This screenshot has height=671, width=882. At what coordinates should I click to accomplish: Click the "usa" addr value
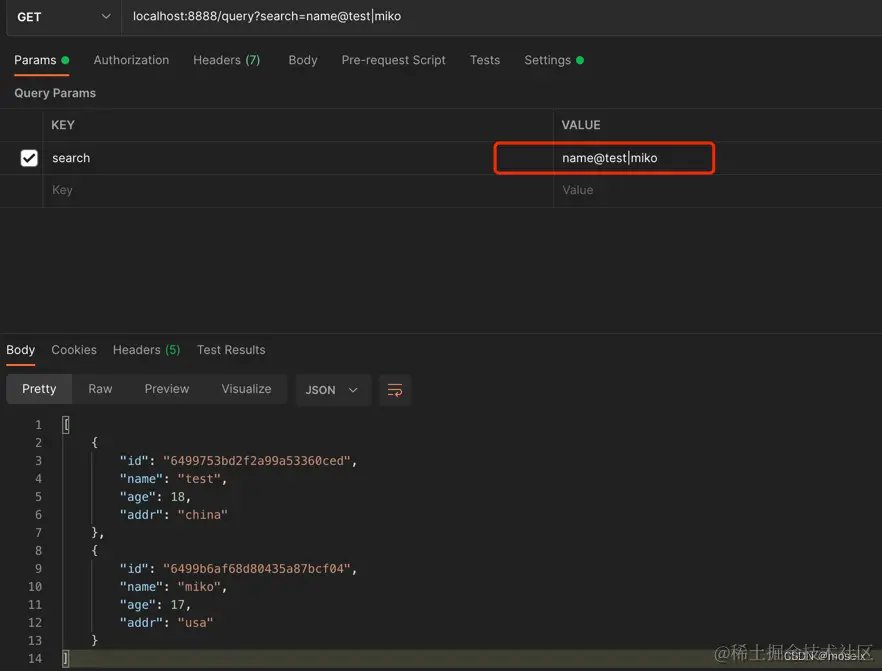pyautogui.click(x=195, y=623)
